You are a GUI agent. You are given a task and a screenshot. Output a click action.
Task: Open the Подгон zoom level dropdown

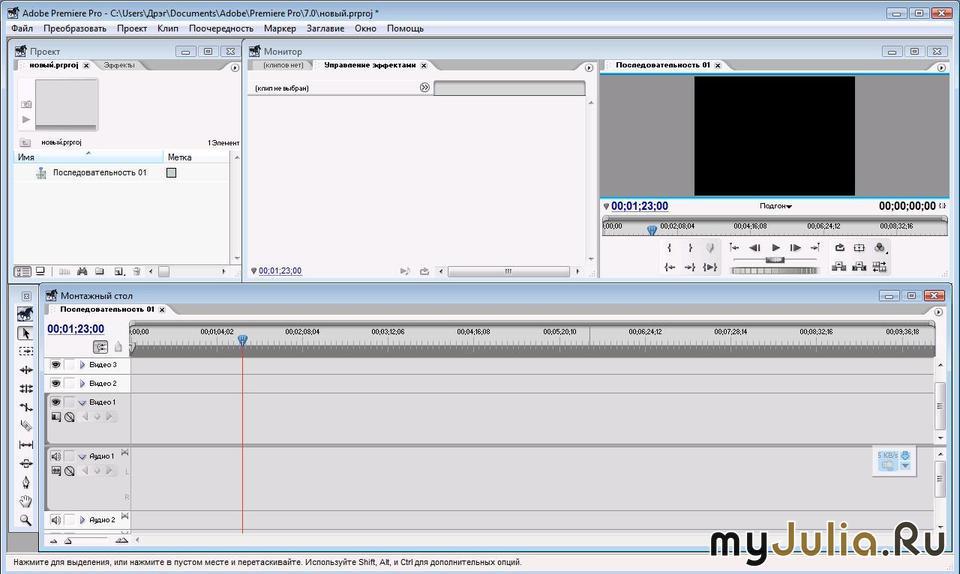776,206
